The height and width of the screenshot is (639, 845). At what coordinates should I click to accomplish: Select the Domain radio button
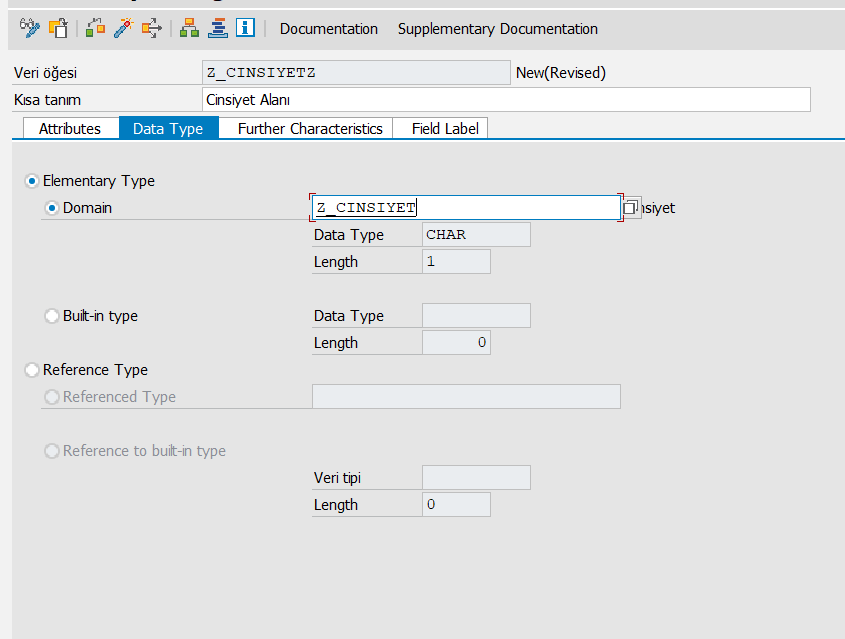[x=52, y=208]
